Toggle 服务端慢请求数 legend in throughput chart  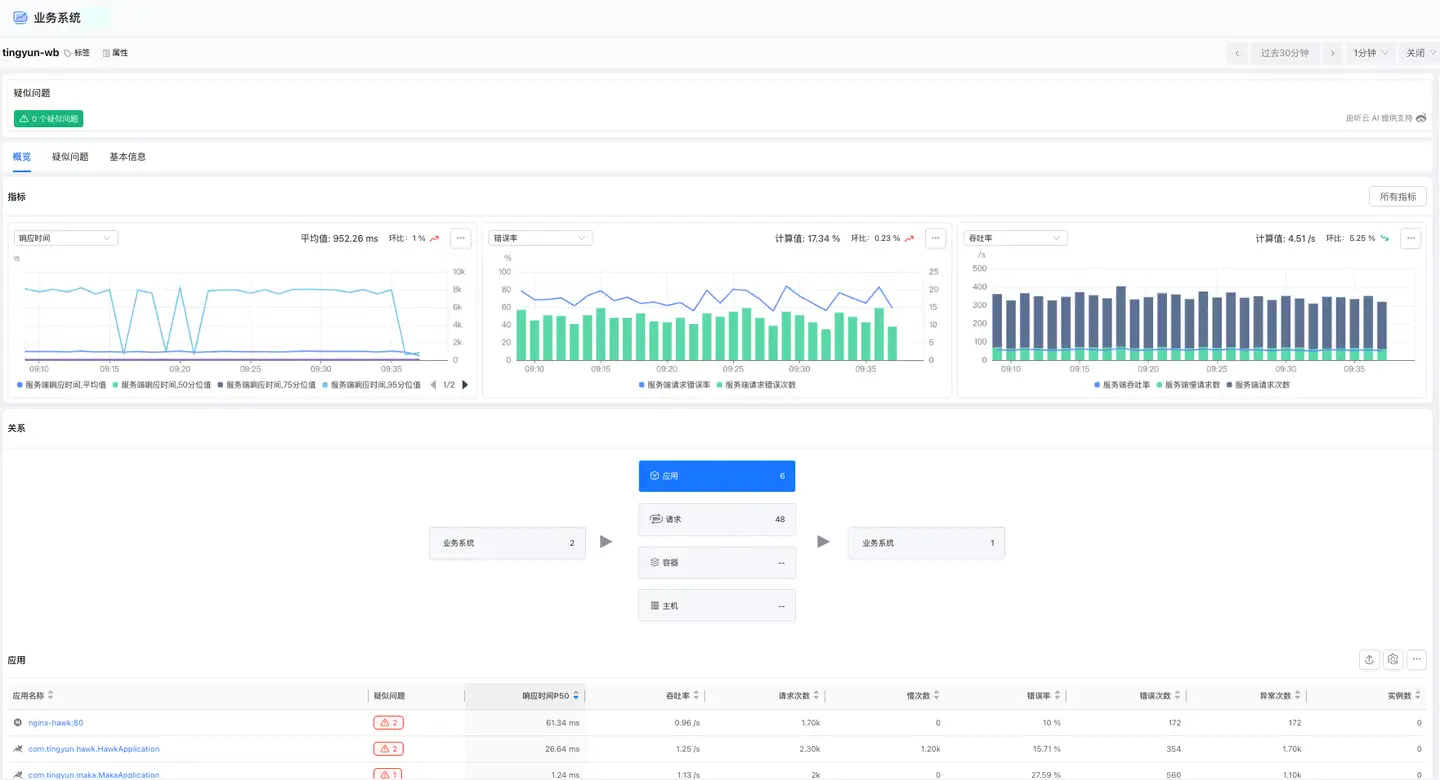click(1188, 385)
